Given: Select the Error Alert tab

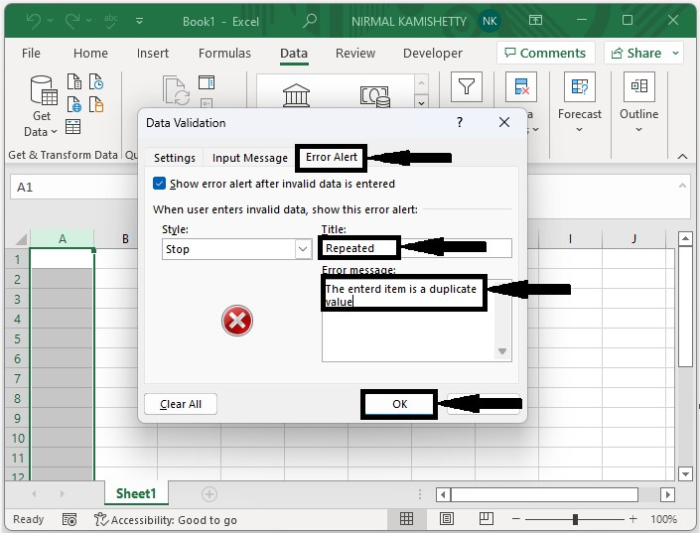Looking at the screenshot, I should [331, 157].
